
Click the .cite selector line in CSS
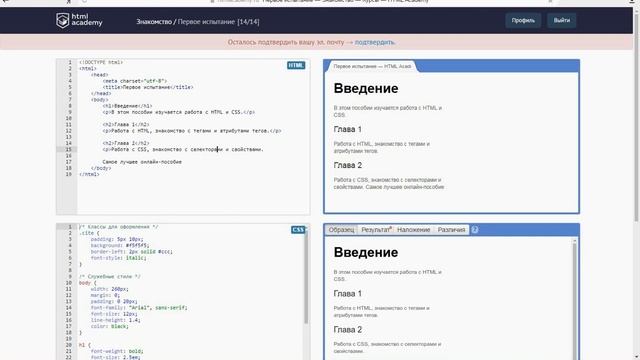pyautogui.click(x=89, y=233)
